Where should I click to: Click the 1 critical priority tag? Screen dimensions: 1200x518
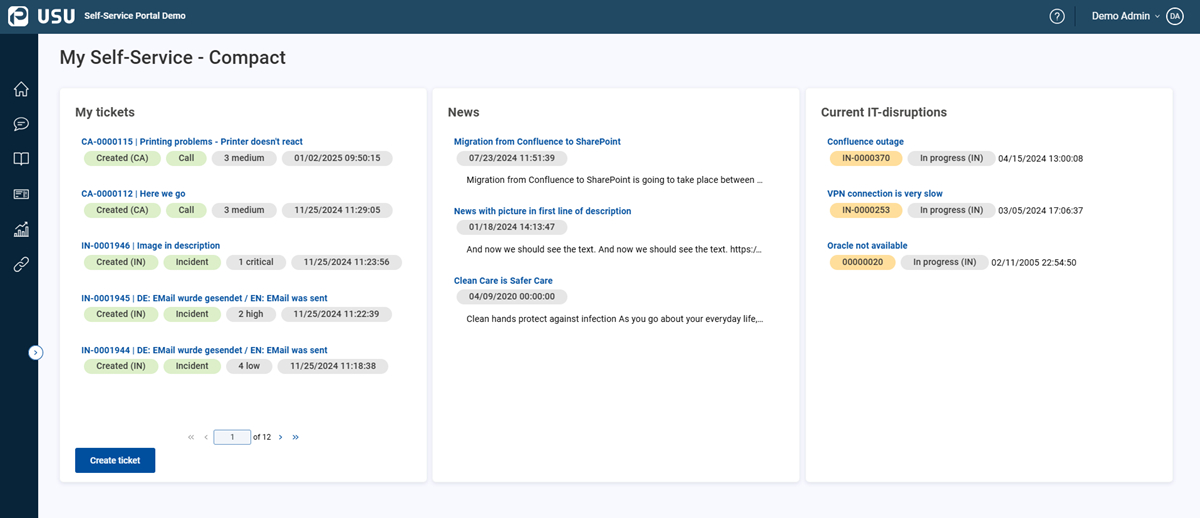(x=256, y=262)
